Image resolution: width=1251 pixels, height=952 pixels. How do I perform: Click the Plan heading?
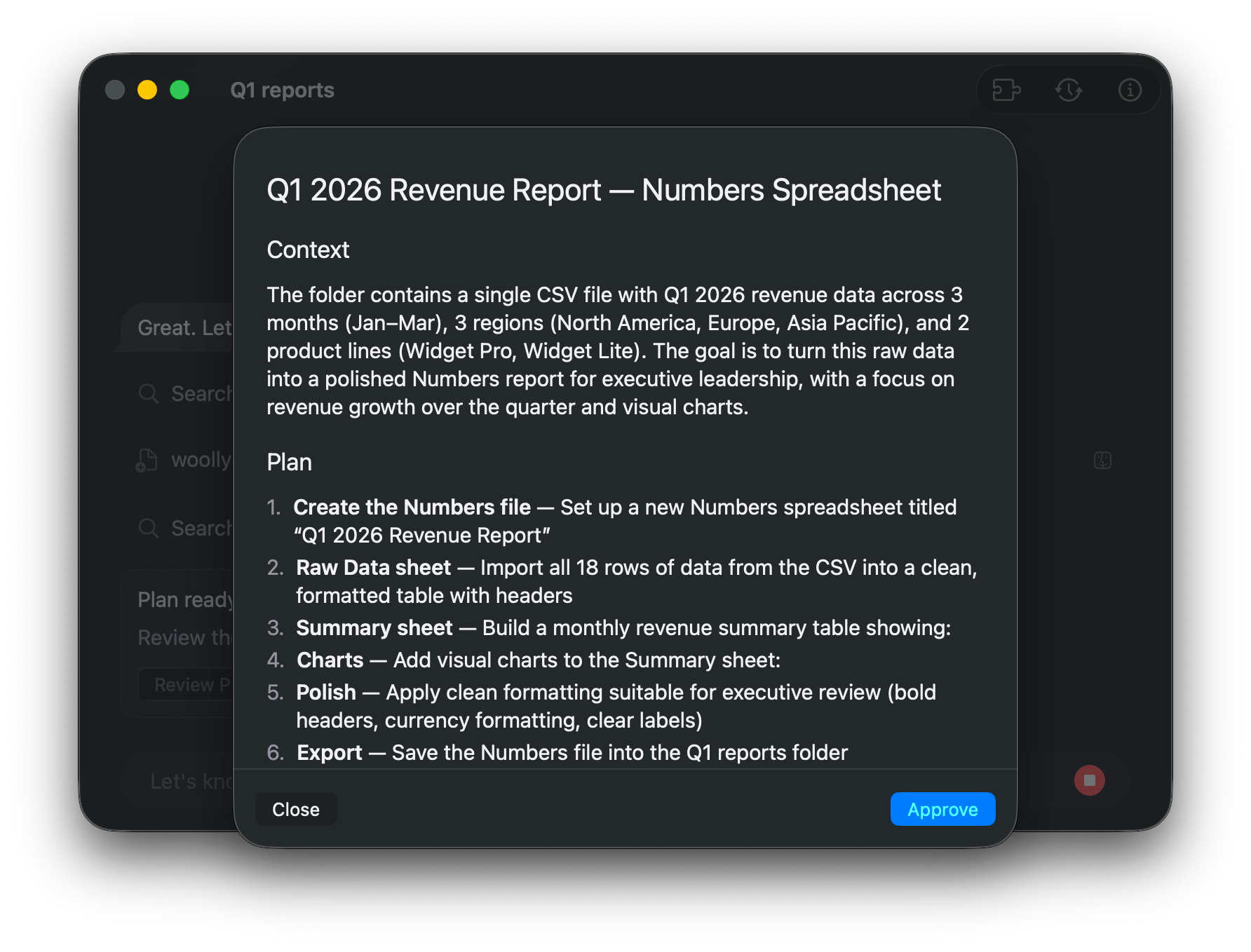(x=289, y=462)
